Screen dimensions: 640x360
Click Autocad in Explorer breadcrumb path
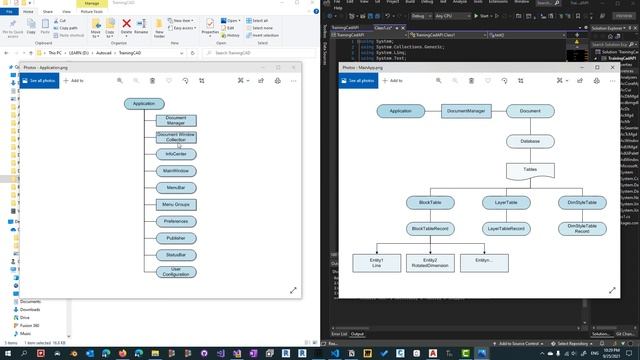click(104, 53)
